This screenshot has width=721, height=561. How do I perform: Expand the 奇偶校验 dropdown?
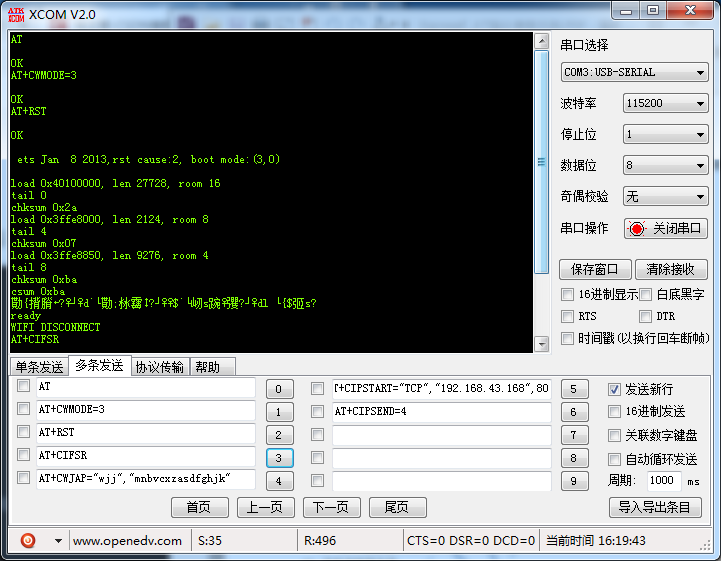[x=665, y=196]
